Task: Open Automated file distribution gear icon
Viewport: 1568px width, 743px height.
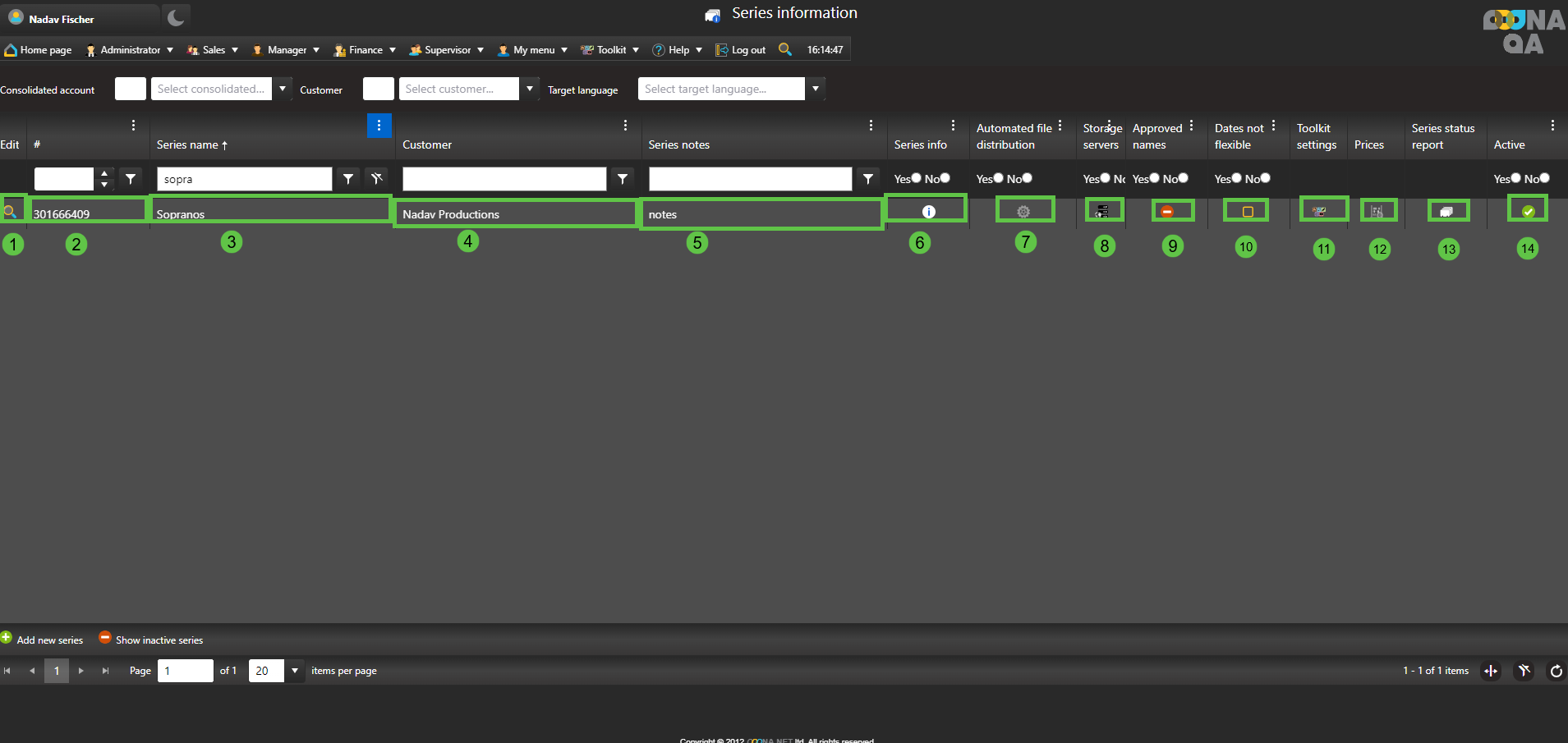Action: (x=1023, y=212)
